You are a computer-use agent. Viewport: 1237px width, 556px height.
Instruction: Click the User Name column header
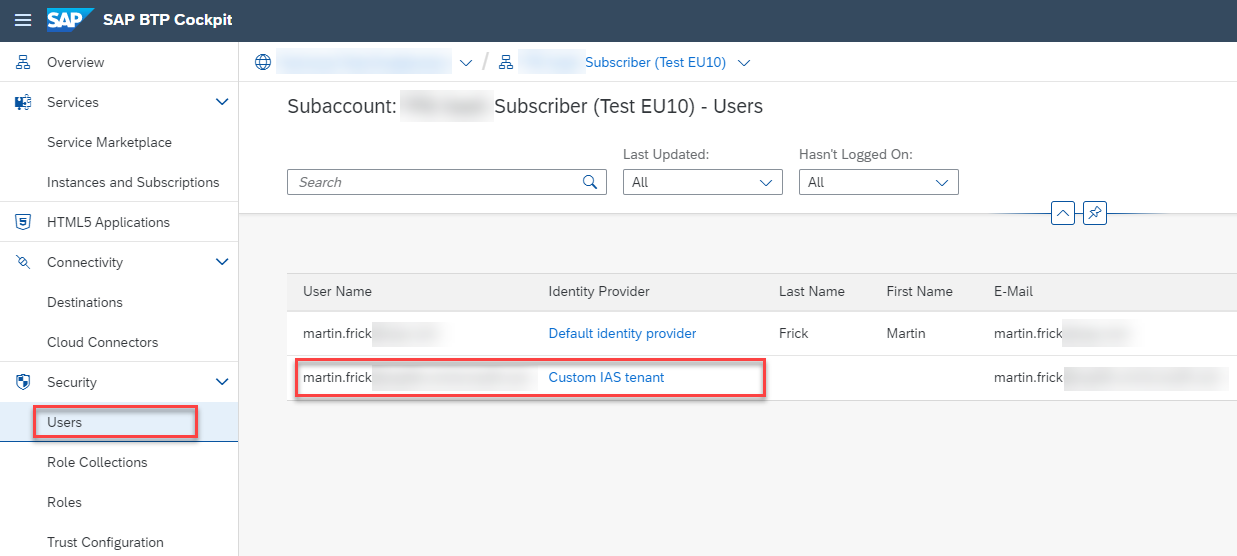click(x=337, y=291)
